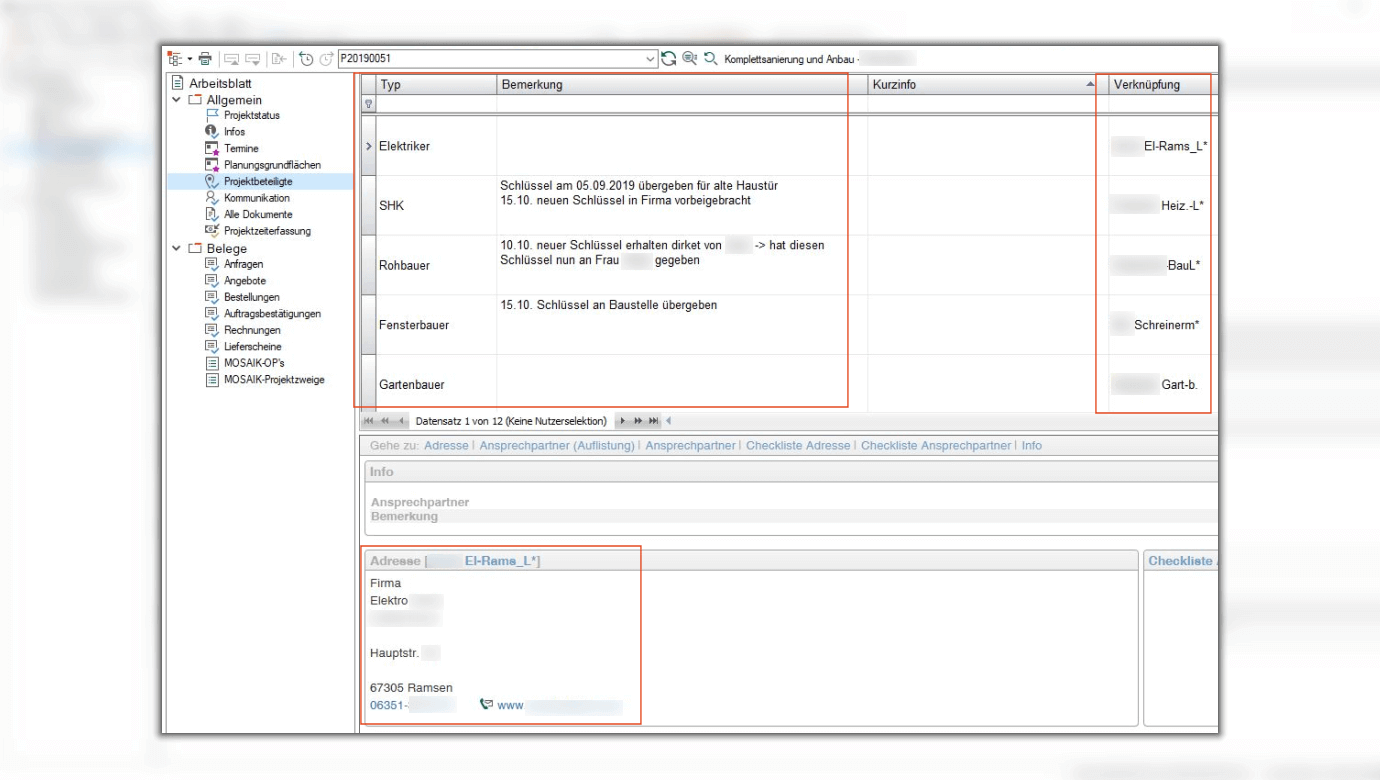Select Kommunikation in the navigation tree

(x=256, y=198)
